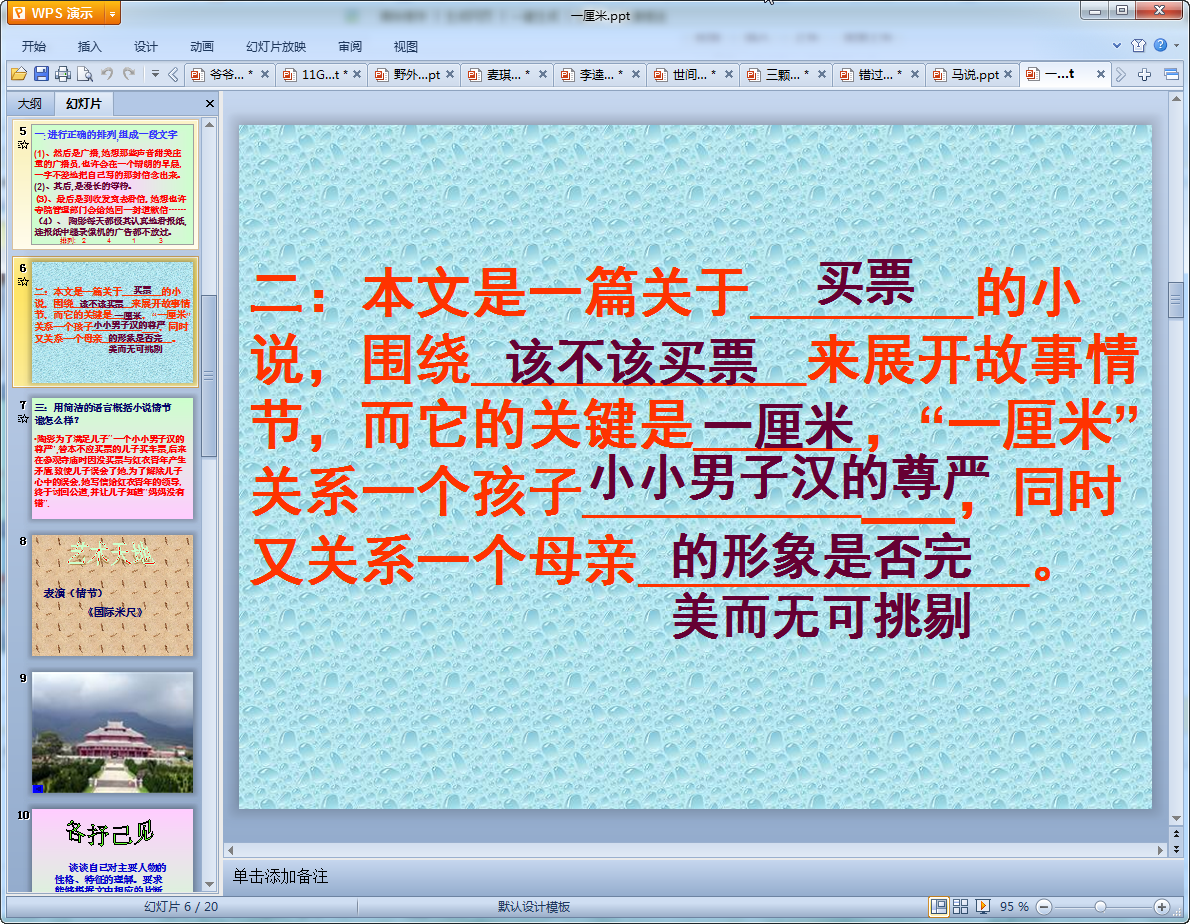Viewport: 1190px width, 924px height.
Task: Open the skin (shirt) icon
Action: click(x=1138, y=46)
